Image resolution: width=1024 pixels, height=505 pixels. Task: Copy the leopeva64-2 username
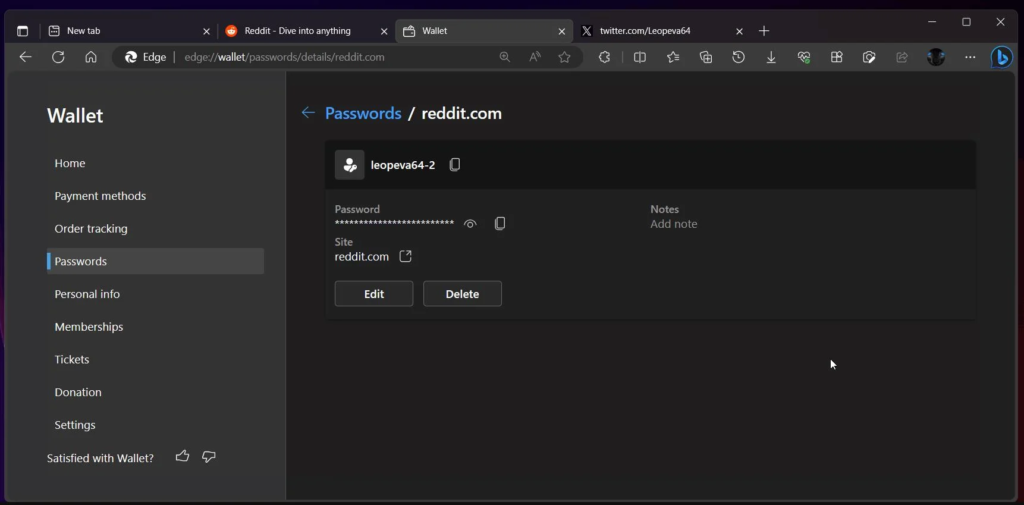(x=455, y=165)
